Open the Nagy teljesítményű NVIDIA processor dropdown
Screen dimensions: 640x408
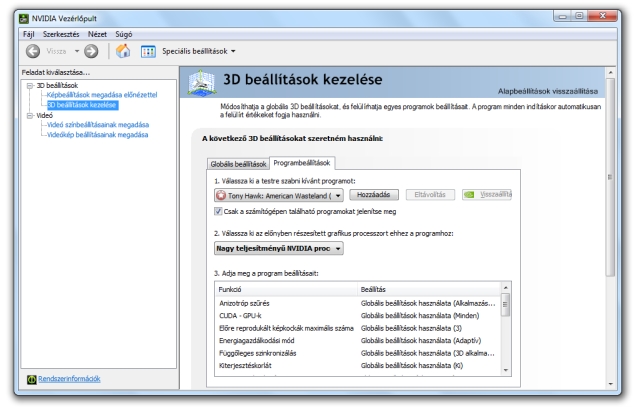coord(279,248)
